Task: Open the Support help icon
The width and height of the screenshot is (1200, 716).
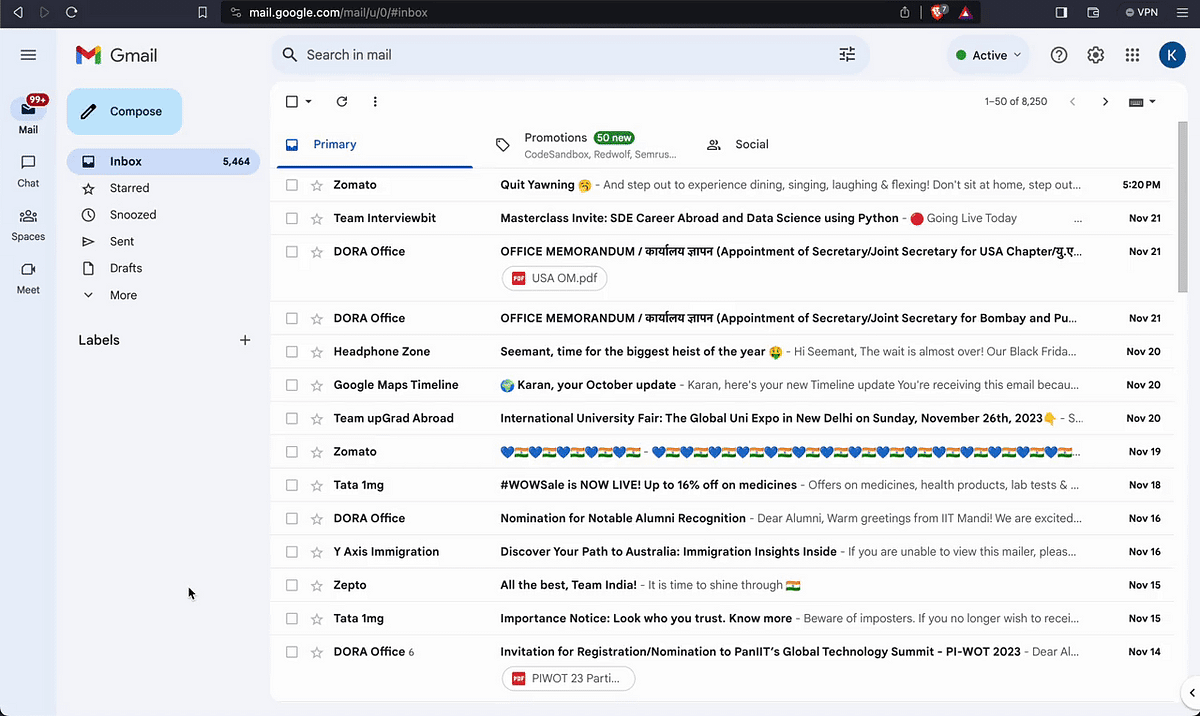Action: [x=1059, y=55]
